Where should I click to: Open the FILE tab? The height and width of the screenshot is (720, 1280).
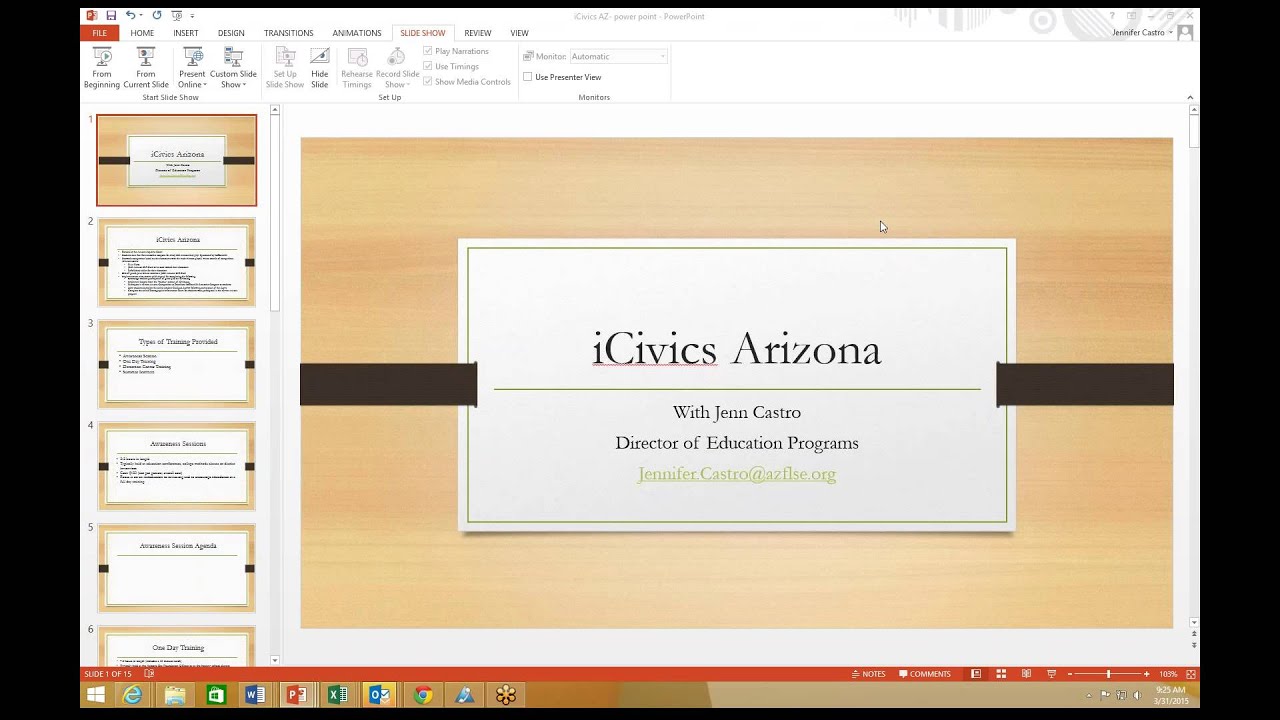tap(99, 33)
